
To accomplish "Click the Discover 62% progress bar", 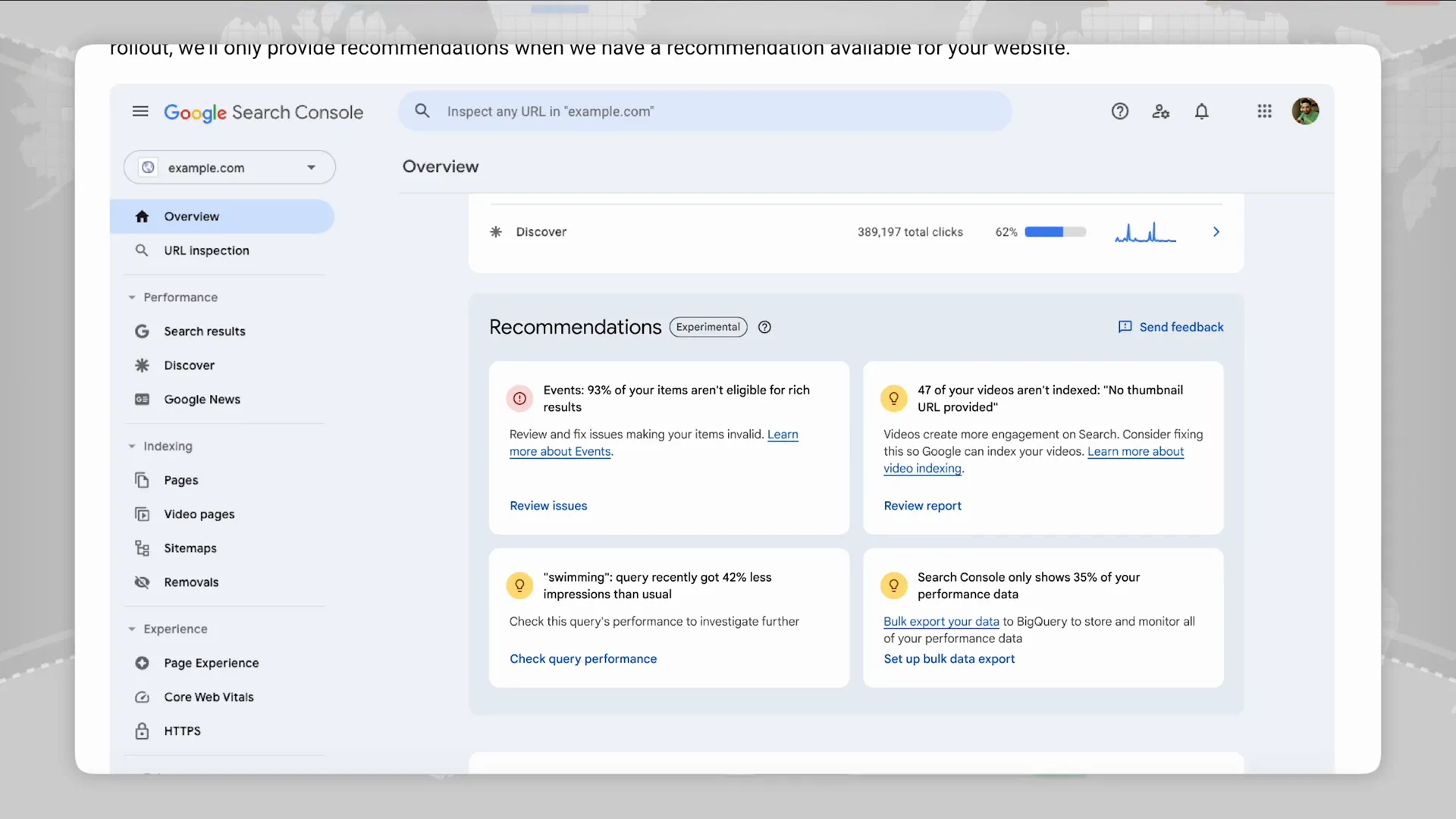I will pos(1055,232).
